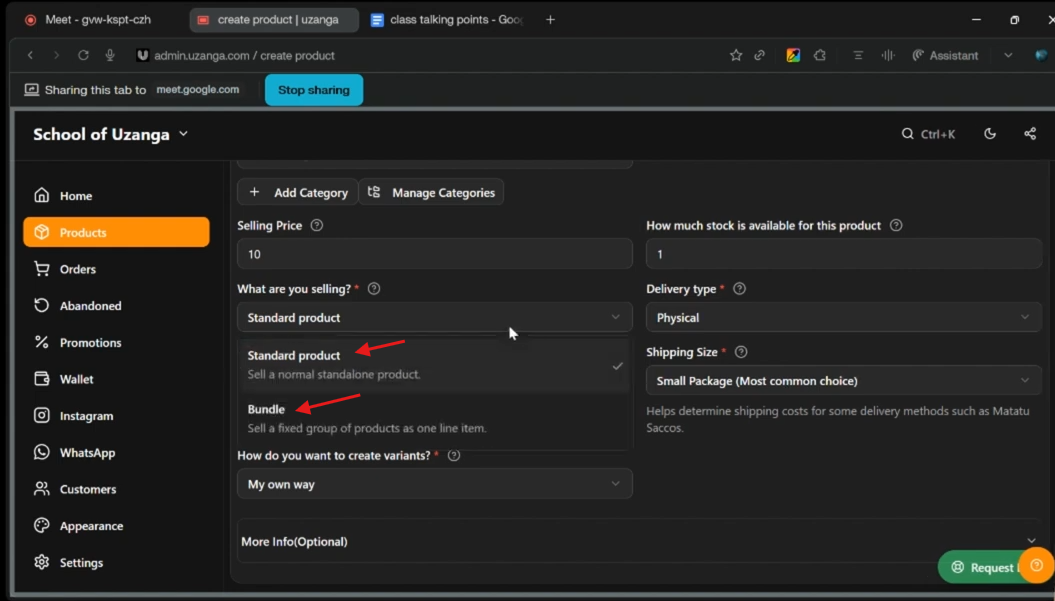The image size is (1055, 601).
Task: Click the microphone icon in browser toolbar
Action: point(110,55)
